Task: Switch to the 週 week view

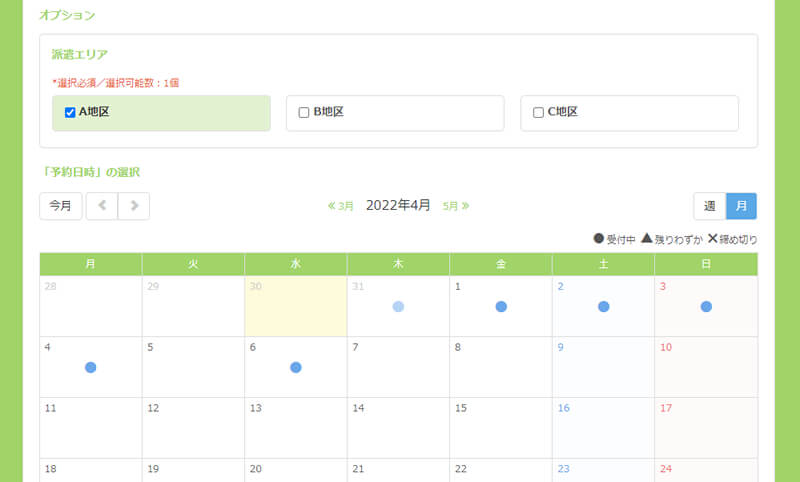Action: pos(709,206)
